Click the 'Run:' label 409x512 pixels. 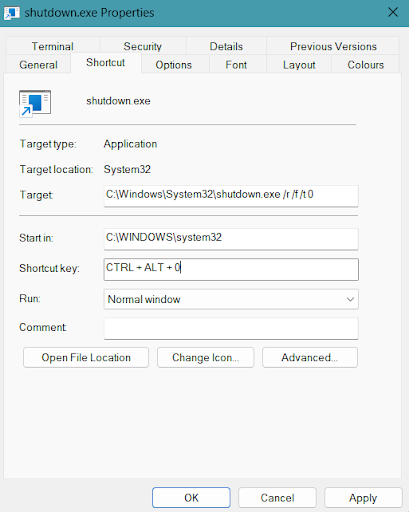tap(30, 298)
